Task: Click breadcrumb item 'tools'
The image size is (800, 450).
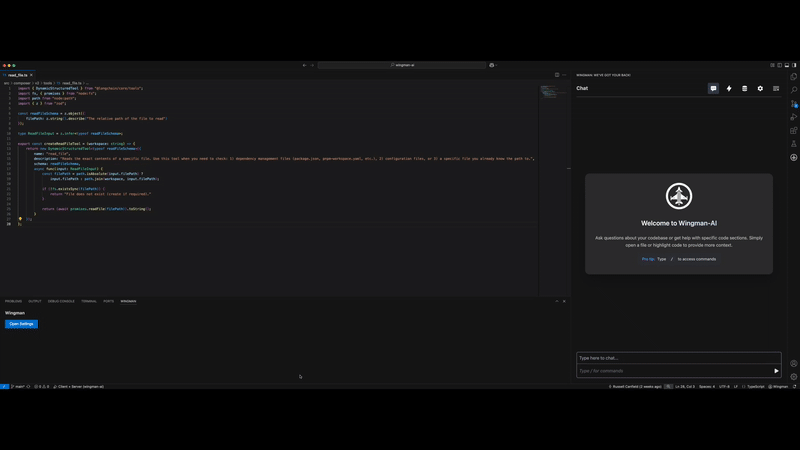Action: pos(47,83)
